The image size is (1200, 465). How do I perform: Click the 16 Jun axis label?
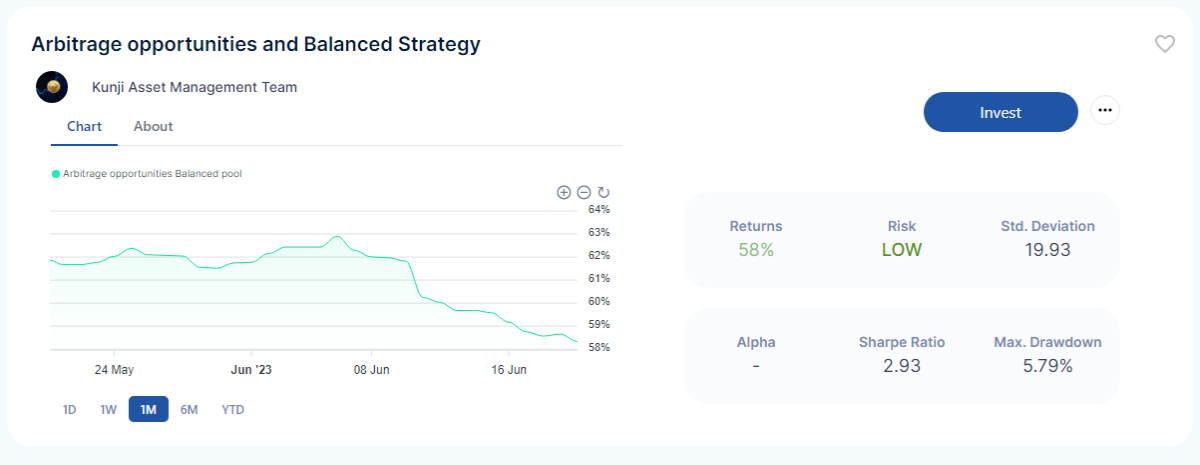tap(508, 369)
